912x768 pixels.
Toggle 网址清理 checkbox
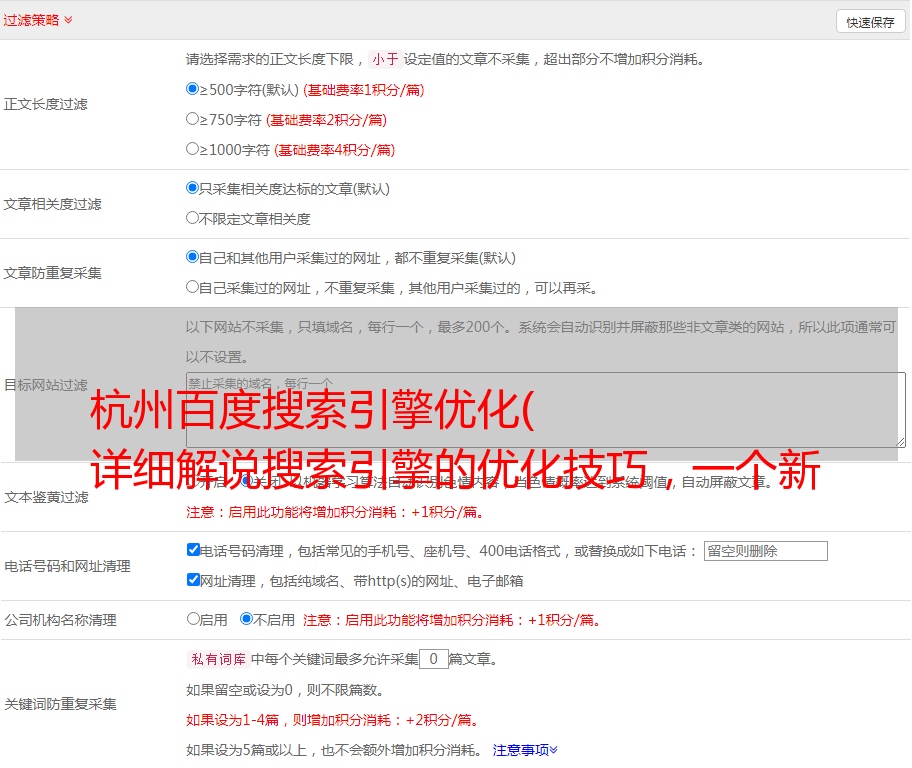click(193, 579)
